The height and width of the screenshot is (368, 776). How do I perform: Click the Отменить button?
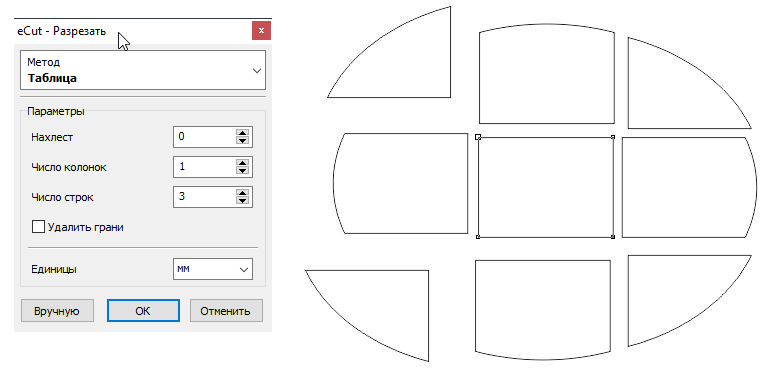coord(226,311)
